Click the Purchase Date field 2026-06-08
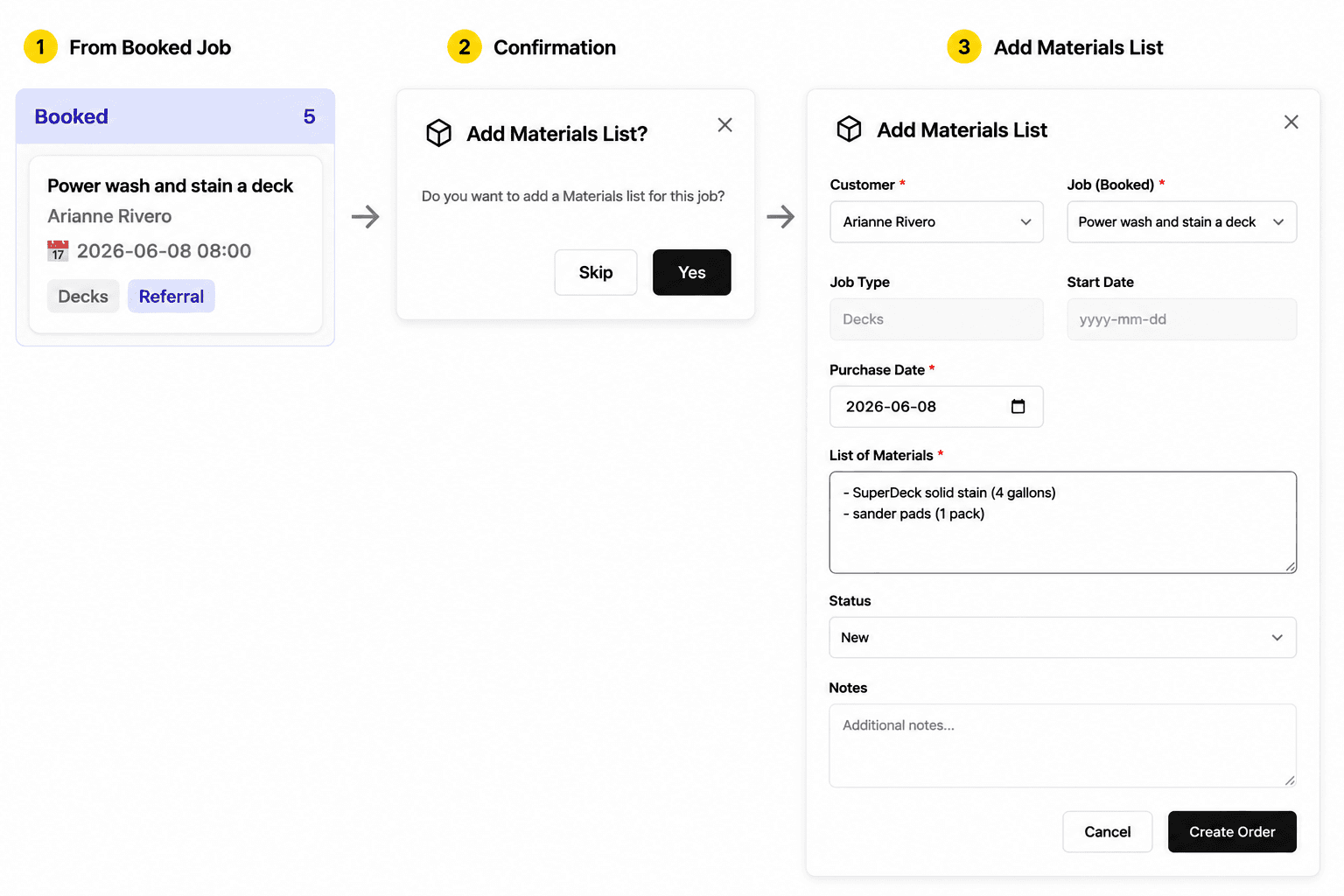 936,407
